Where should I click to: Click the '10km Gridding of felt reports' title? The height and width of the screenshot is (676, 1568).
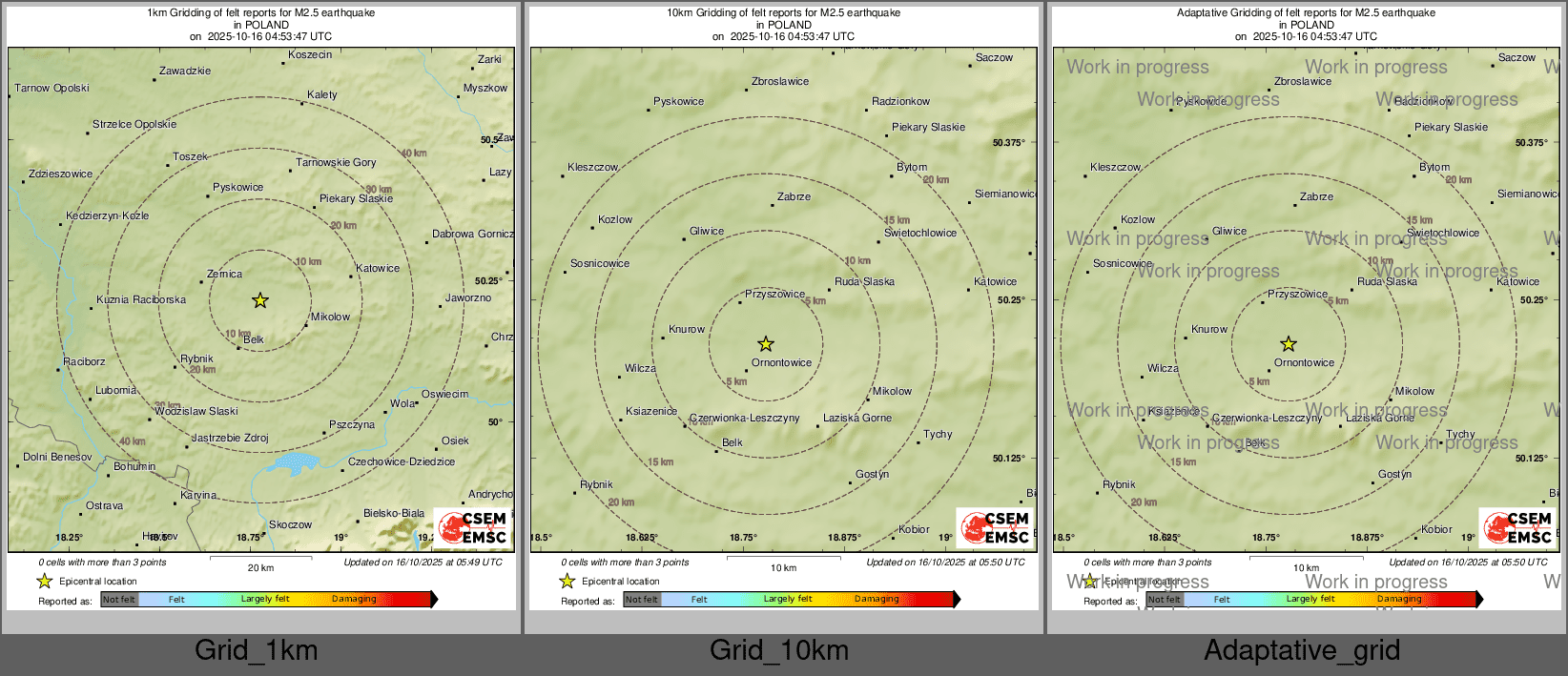pos(784,13)
